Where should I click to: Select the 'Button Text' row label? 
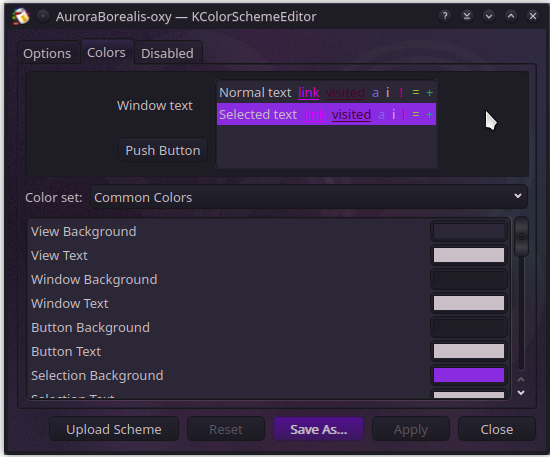[66, 351]
